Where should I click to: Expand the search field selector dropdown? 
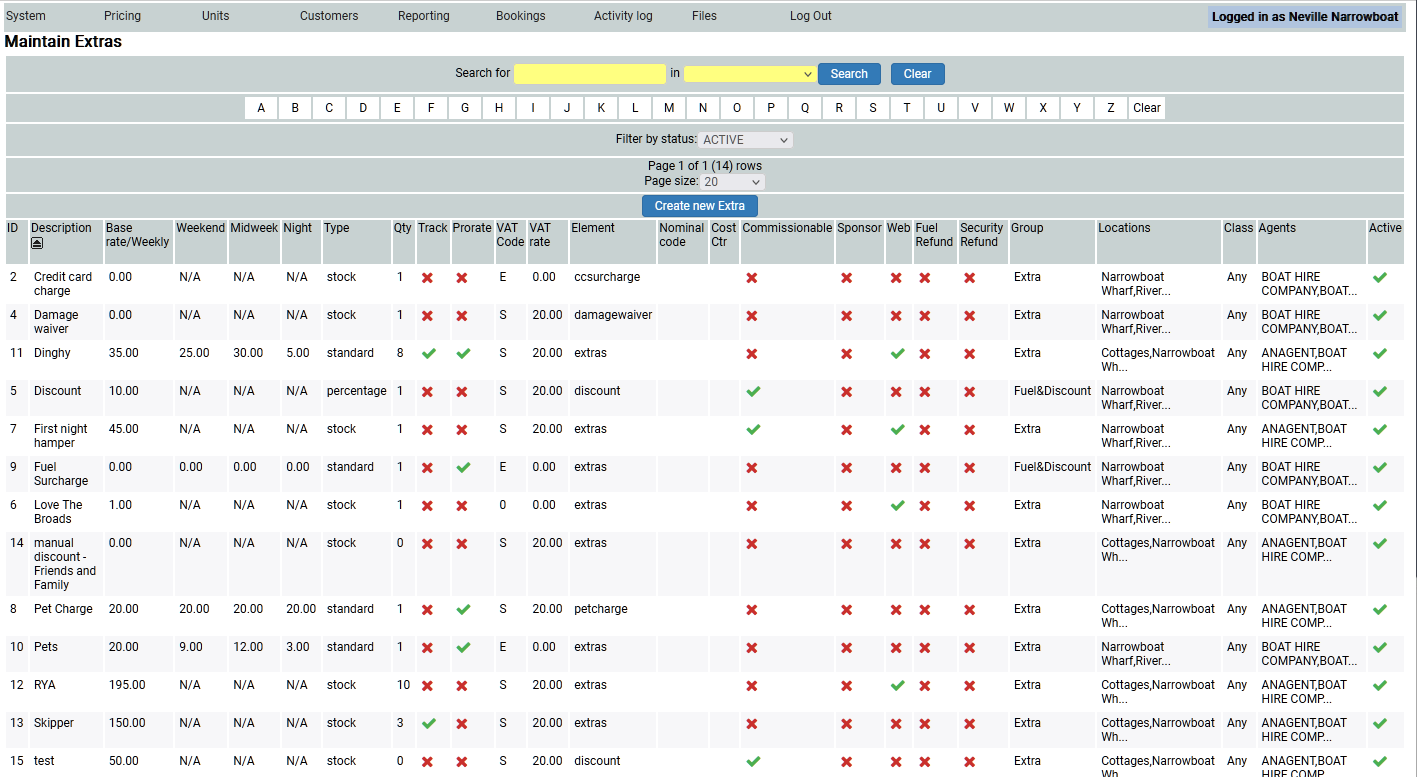750,74
